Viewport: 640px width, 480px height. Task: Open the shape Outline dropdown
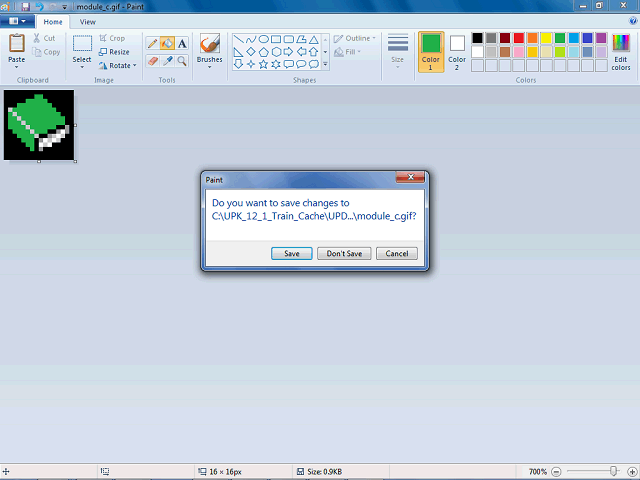point(354,38)
